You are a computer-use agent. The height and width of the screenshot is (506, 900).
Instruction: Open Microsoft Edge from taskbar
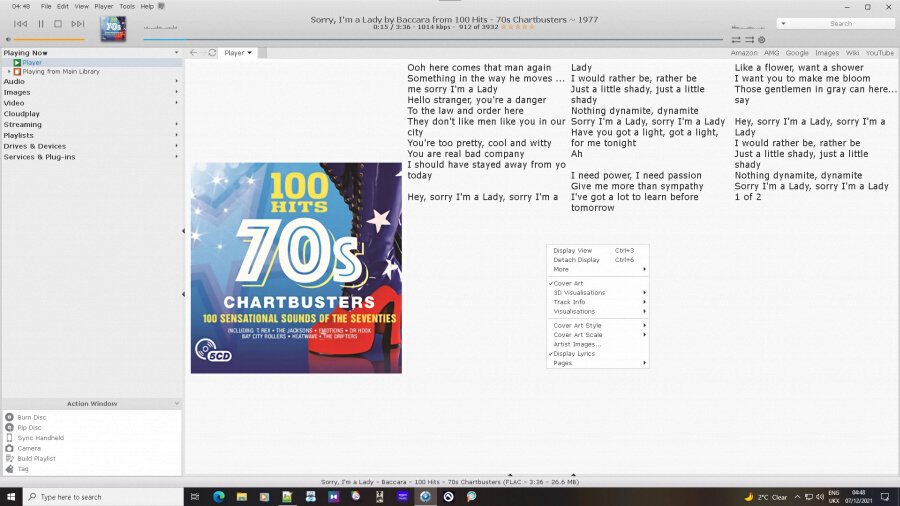pyautogui.click(x=219, y=497)
